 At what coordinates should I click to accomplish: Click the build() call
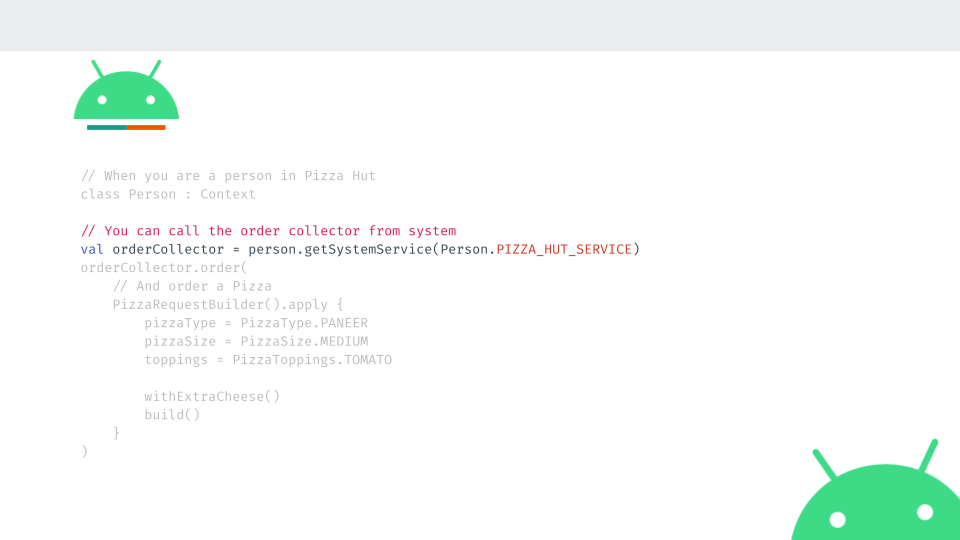click(x=172, y=414)
